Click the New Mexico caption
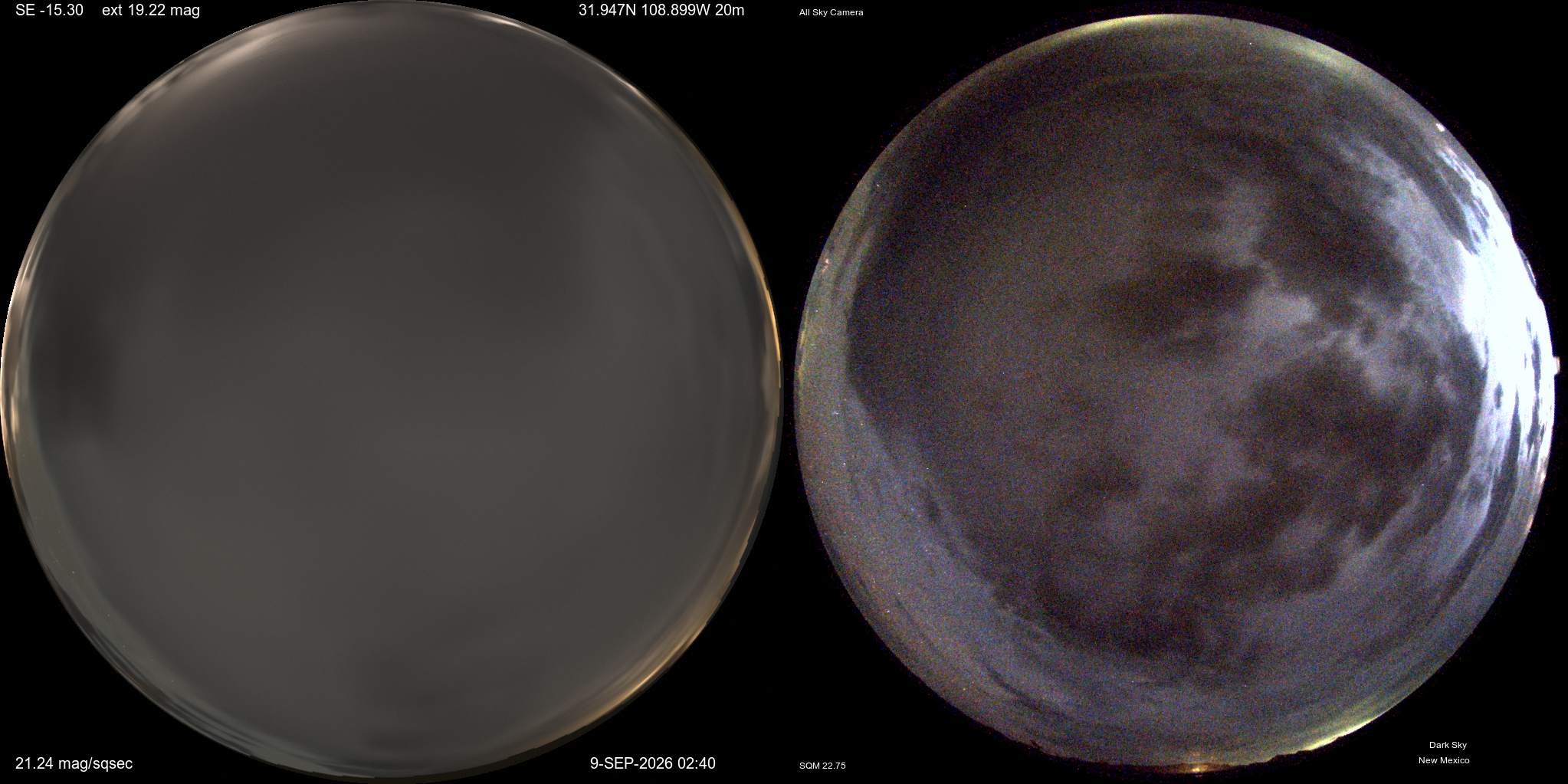 pyautogui.click(x=1444, y=760)
